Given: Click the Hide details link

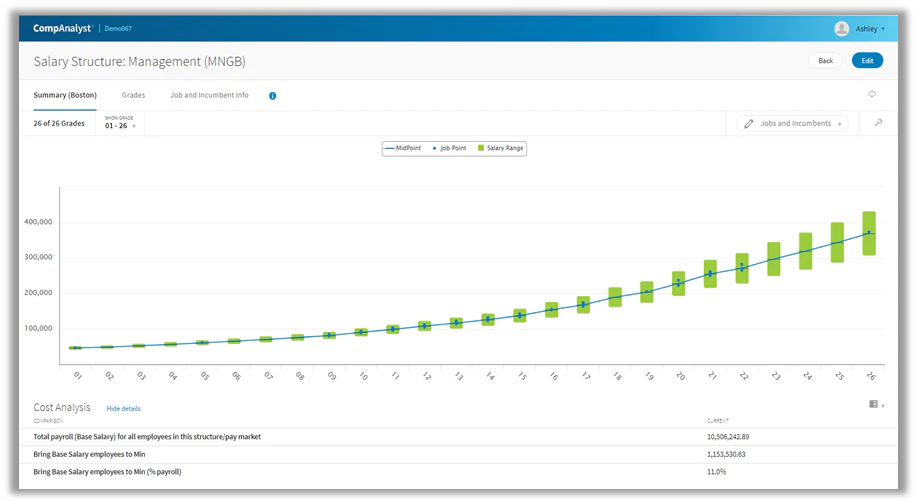Looking at the screenshot, I should [x=123, y=409].
